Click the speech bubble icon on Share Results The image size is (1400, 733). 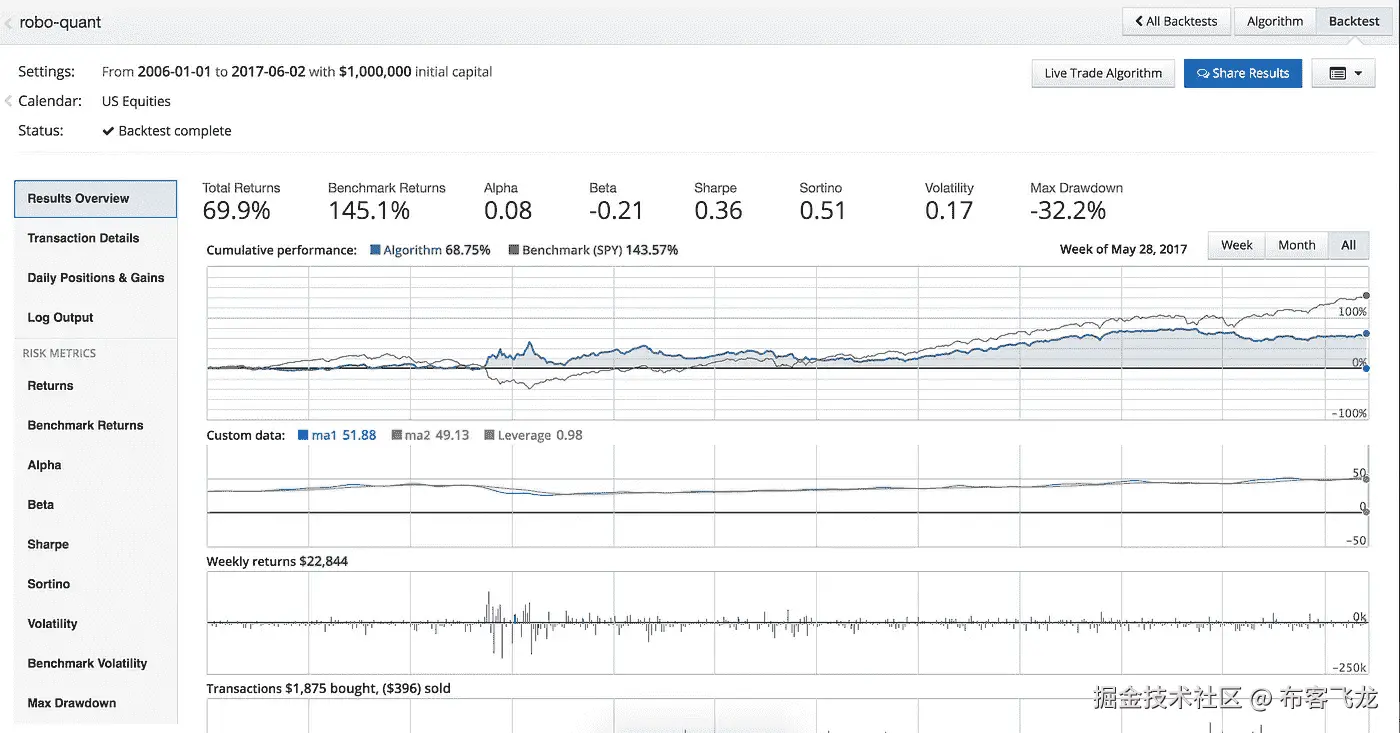[1203, 73]
